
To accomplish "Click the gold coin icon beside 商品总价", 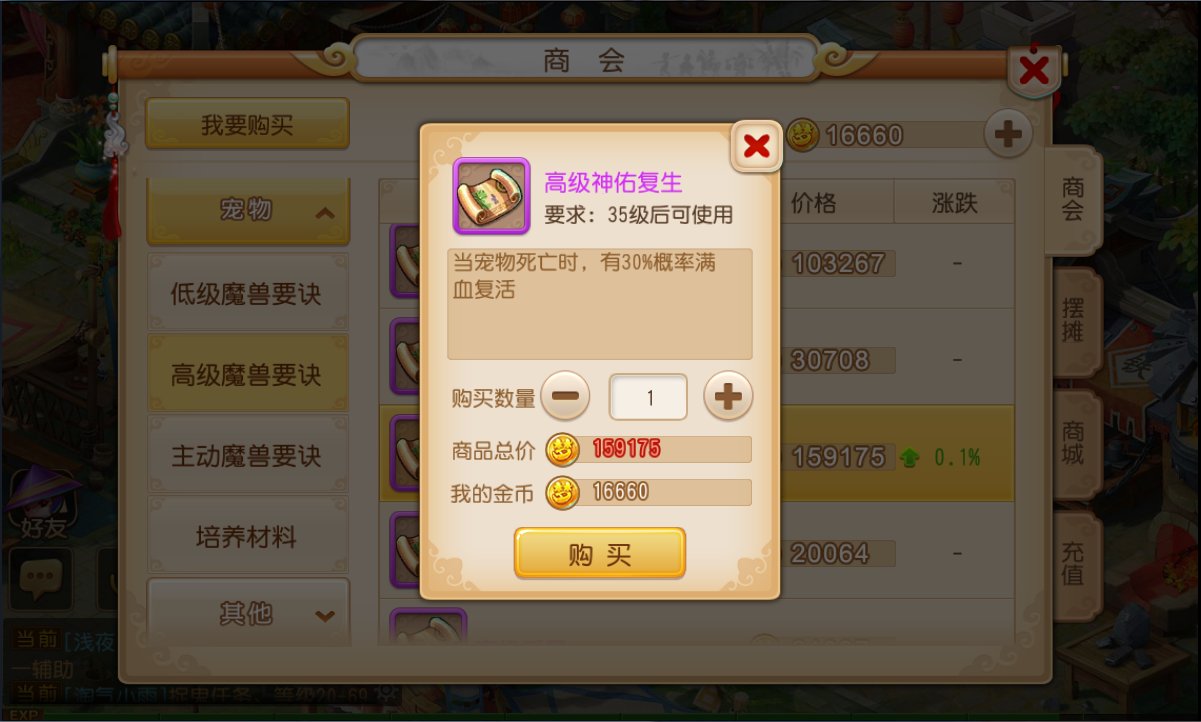I will point(563,450).
